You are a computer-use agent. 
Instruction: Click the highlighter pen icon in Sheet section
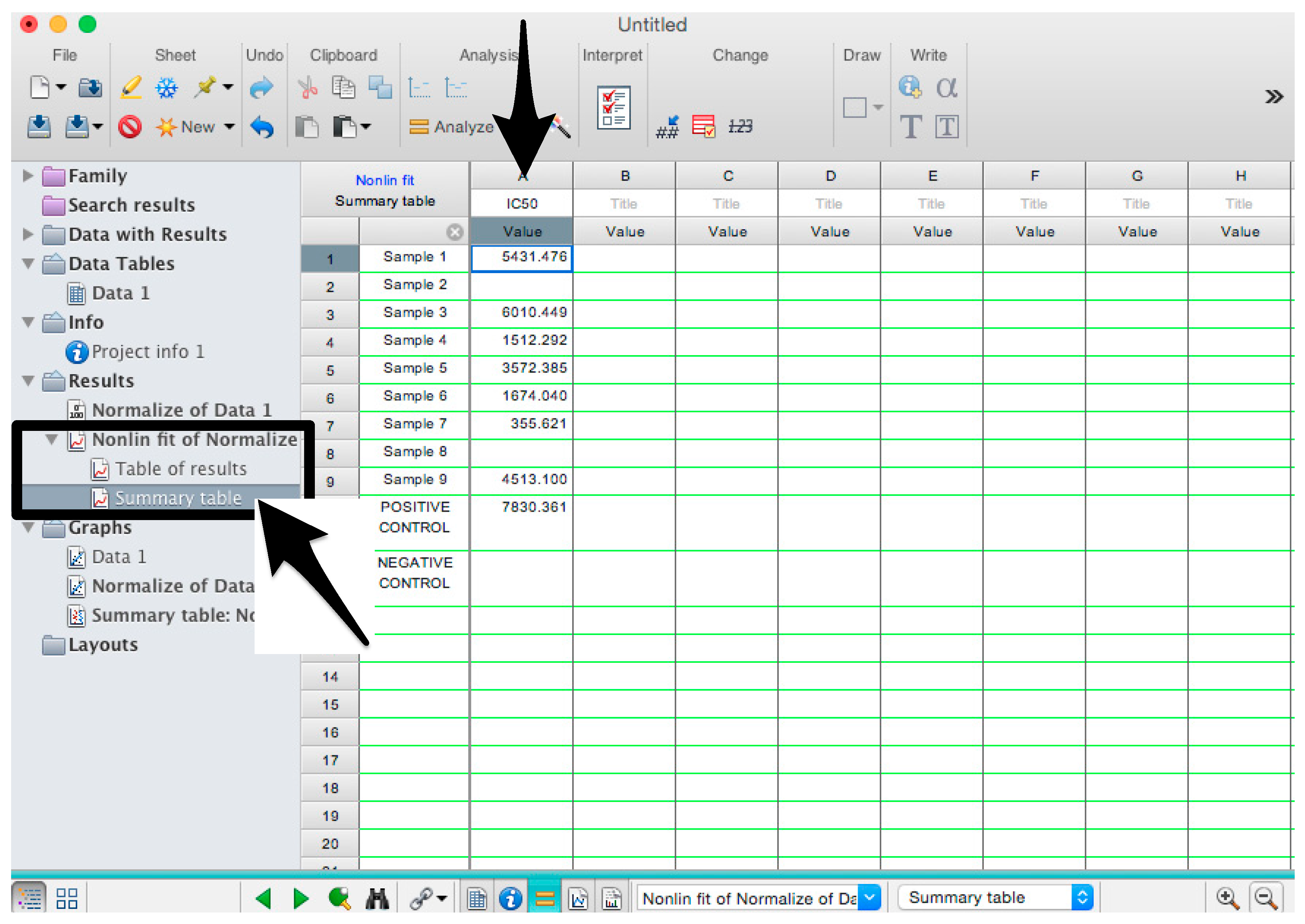point(131,88)
